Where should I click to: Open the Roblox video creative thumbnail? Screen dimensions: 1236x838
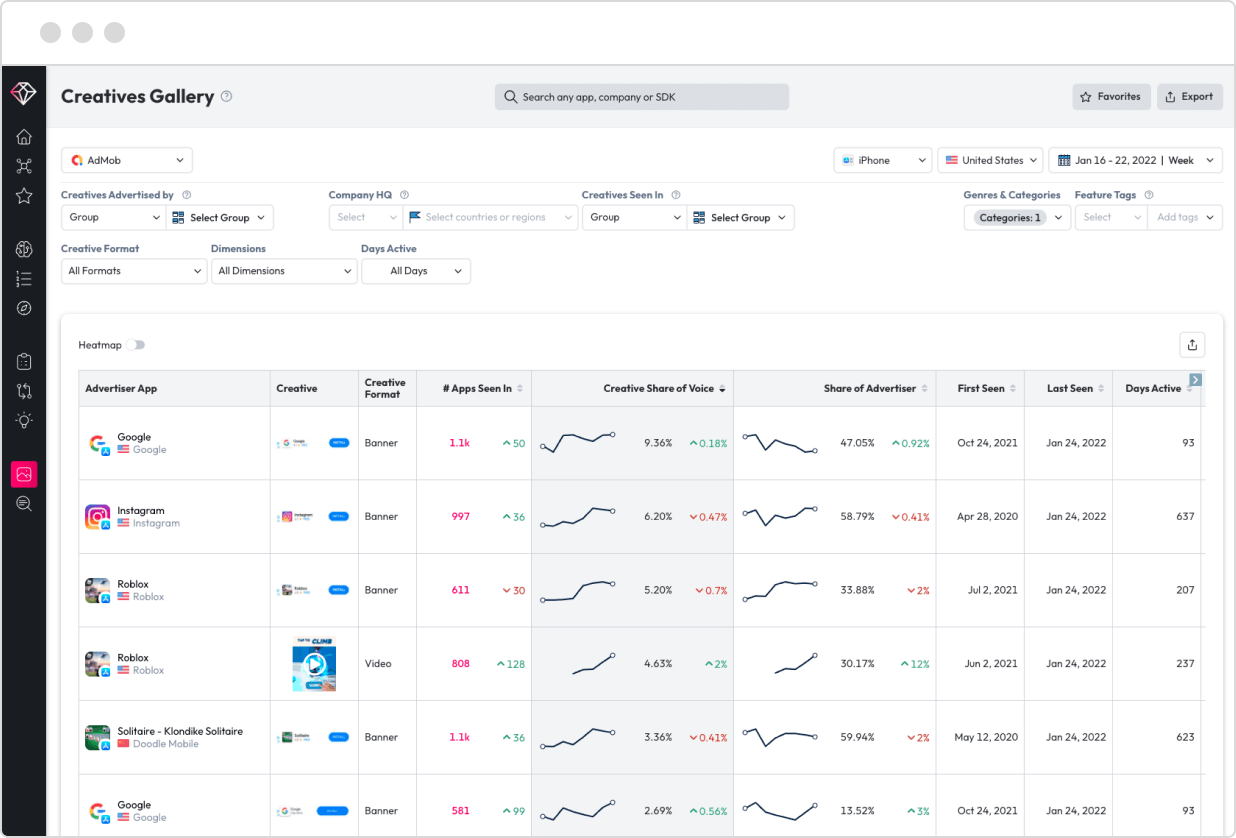click(314, 664)
